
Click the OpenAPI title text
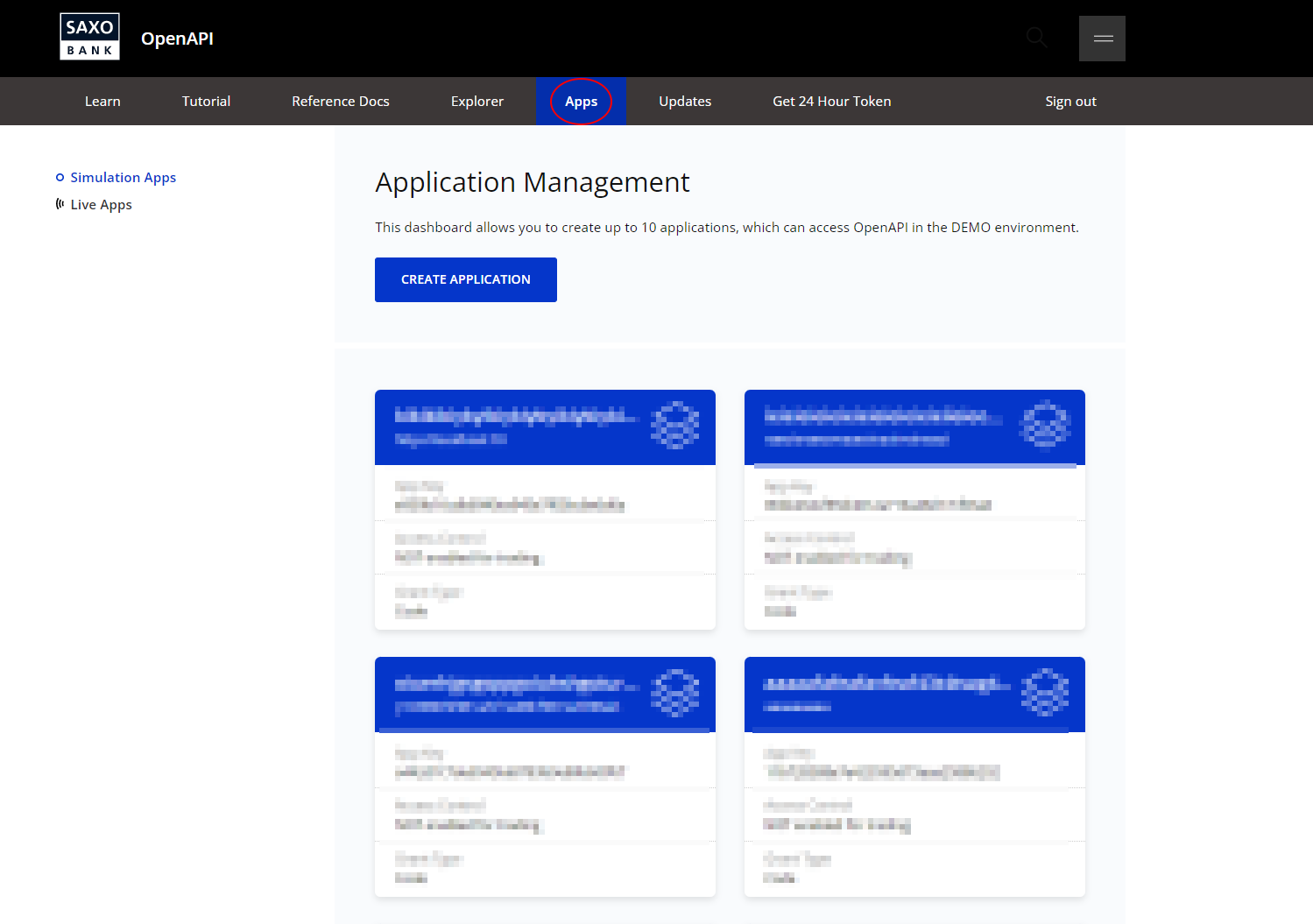click(x=177, y=39)
